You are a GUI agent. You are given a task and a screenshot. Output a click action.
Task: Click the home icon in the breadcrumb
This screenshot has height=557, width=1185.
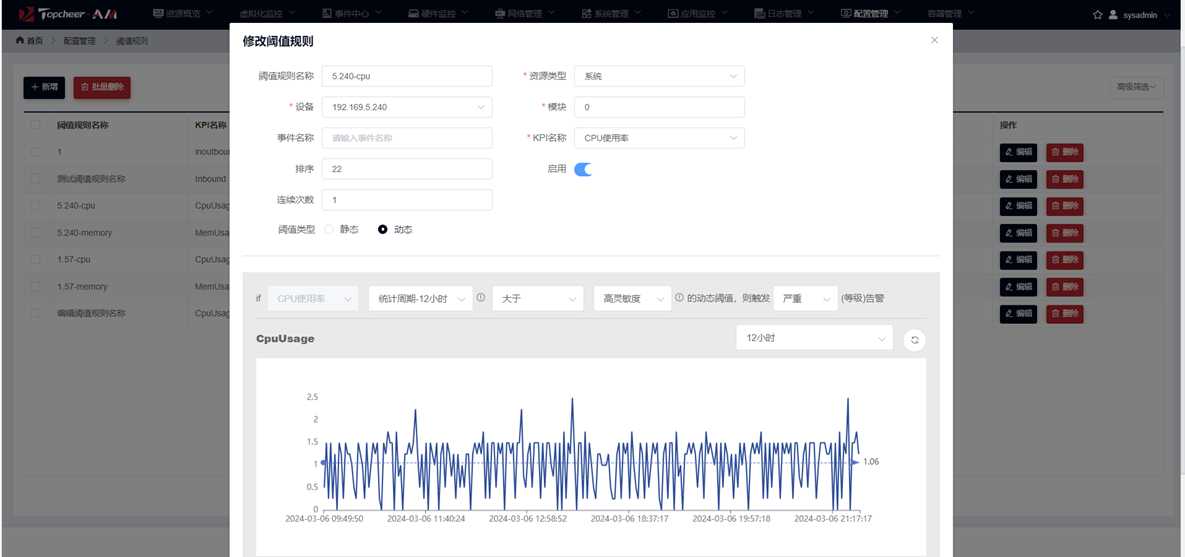(x=20, y=41)
